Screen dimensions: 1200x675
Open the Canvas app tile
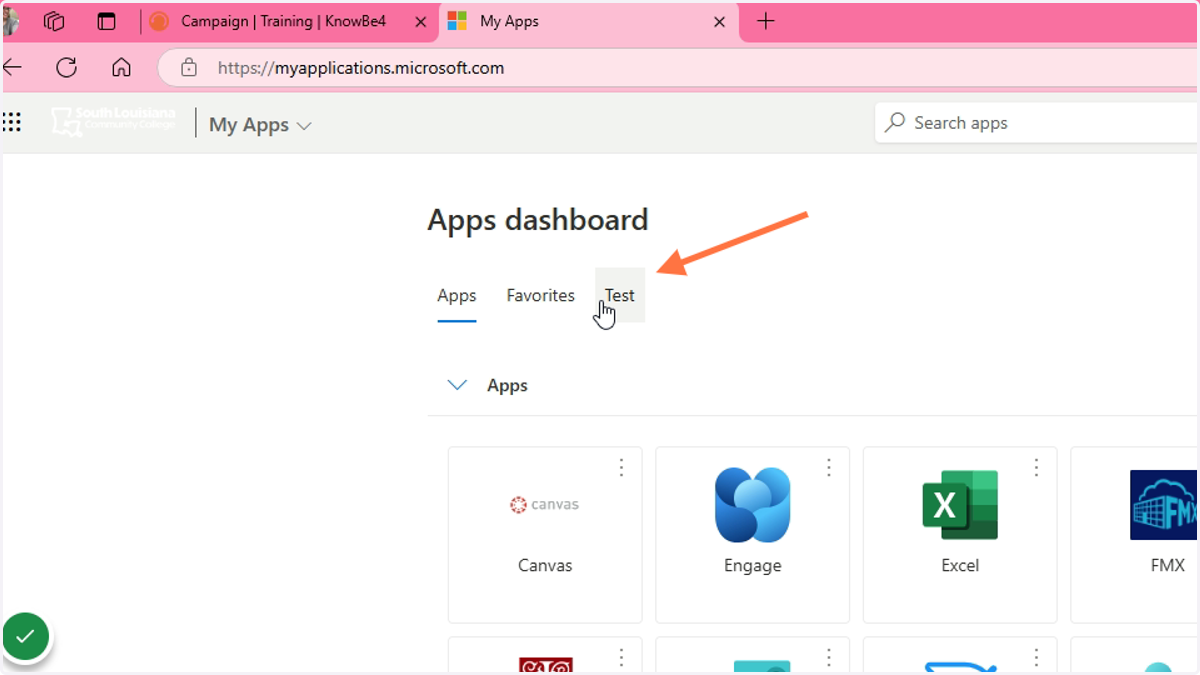coord(545,535)
